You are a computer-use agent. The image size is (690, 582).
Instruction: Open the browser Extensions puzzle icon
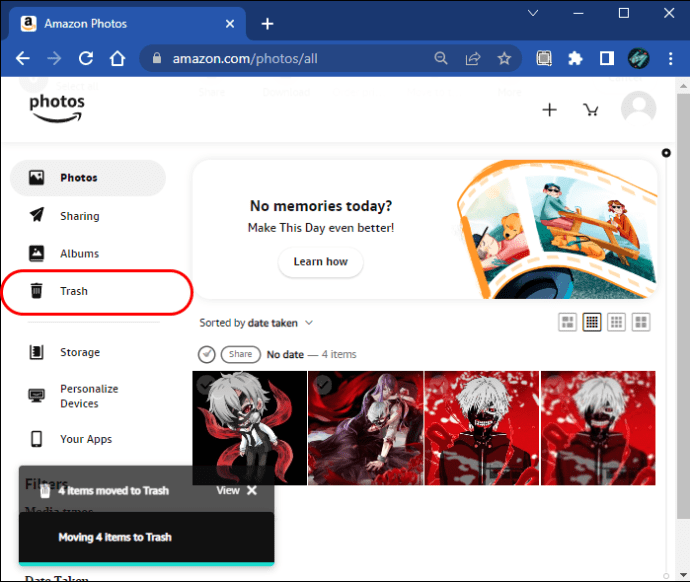[x=575, y=58]
